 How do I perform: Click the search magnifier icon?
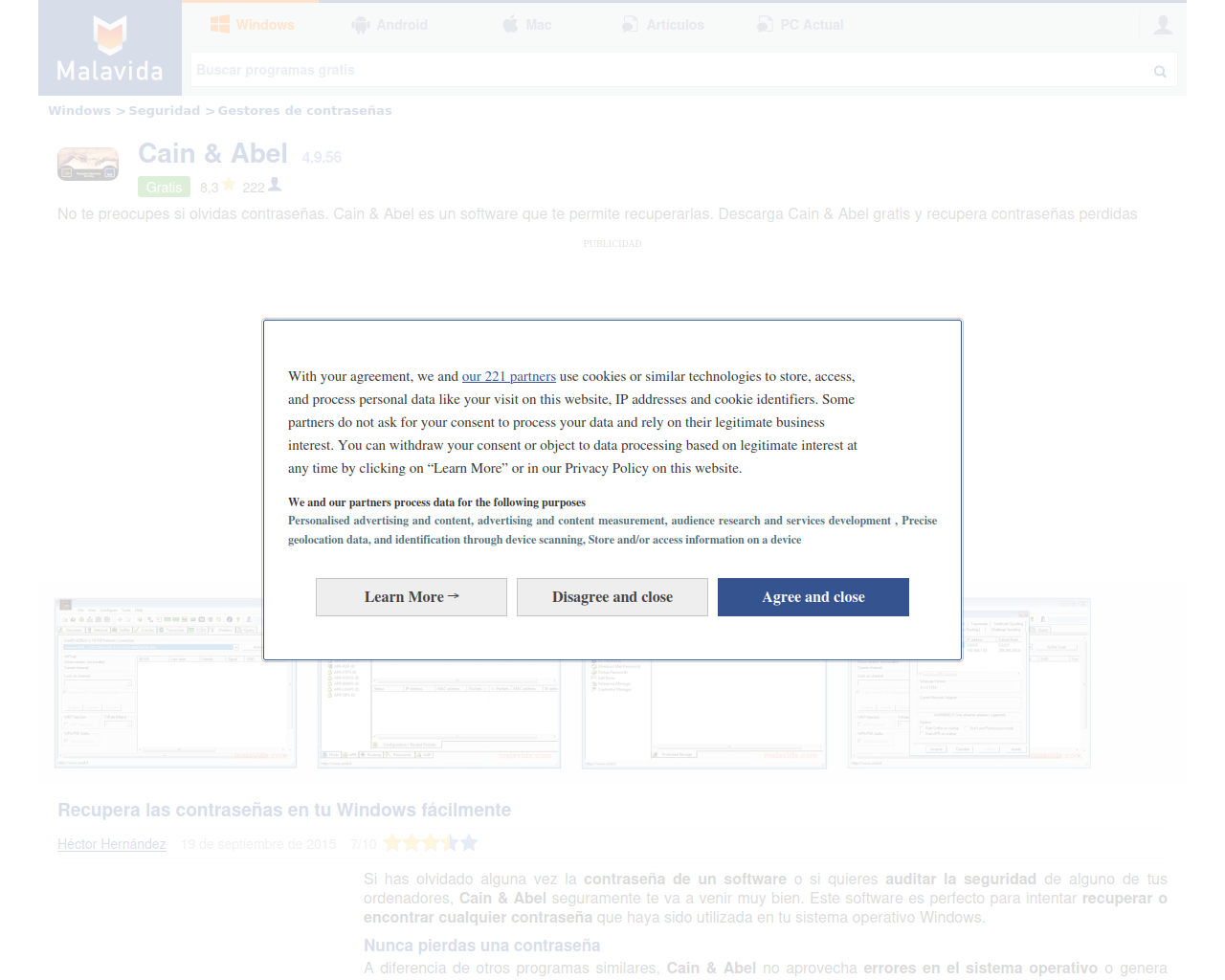(x=1160, y=71)
